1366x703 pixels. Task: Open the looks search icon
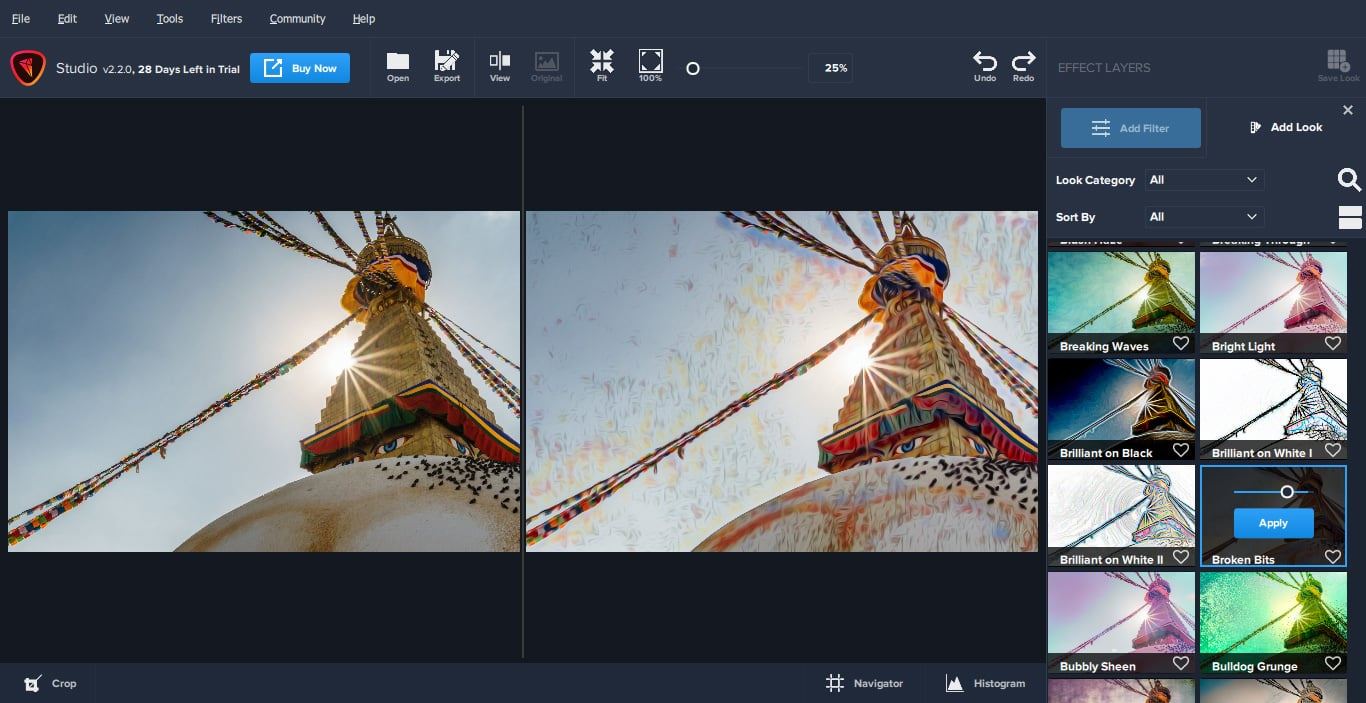click(x=1349, y=180)
